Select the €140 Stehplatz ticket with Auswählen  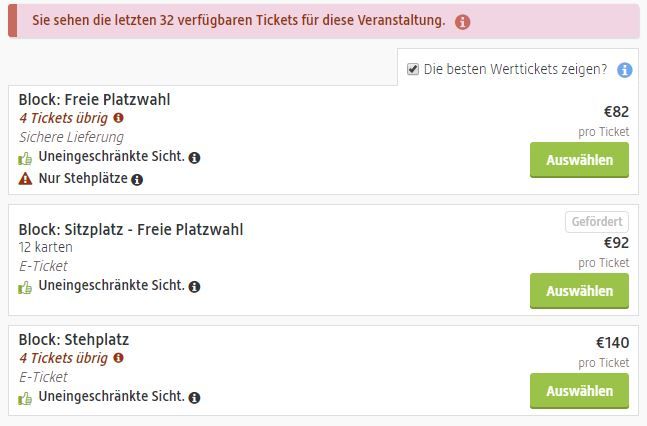(x=579, y=391)
